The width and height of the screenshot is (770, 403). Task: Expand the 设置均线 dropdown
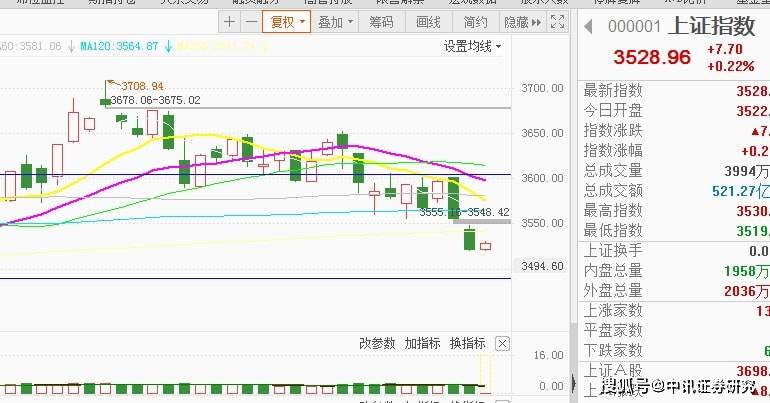pos(472,47)
